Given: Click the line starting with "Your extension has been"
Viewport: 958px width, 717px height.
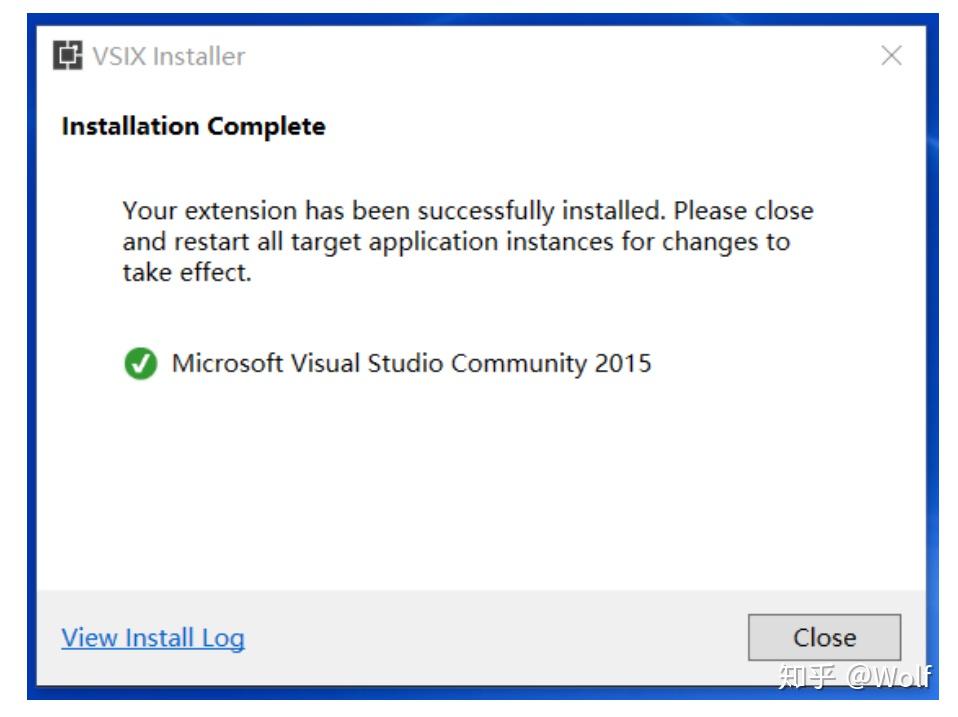Looking at the screenshot, I should 467,212.
